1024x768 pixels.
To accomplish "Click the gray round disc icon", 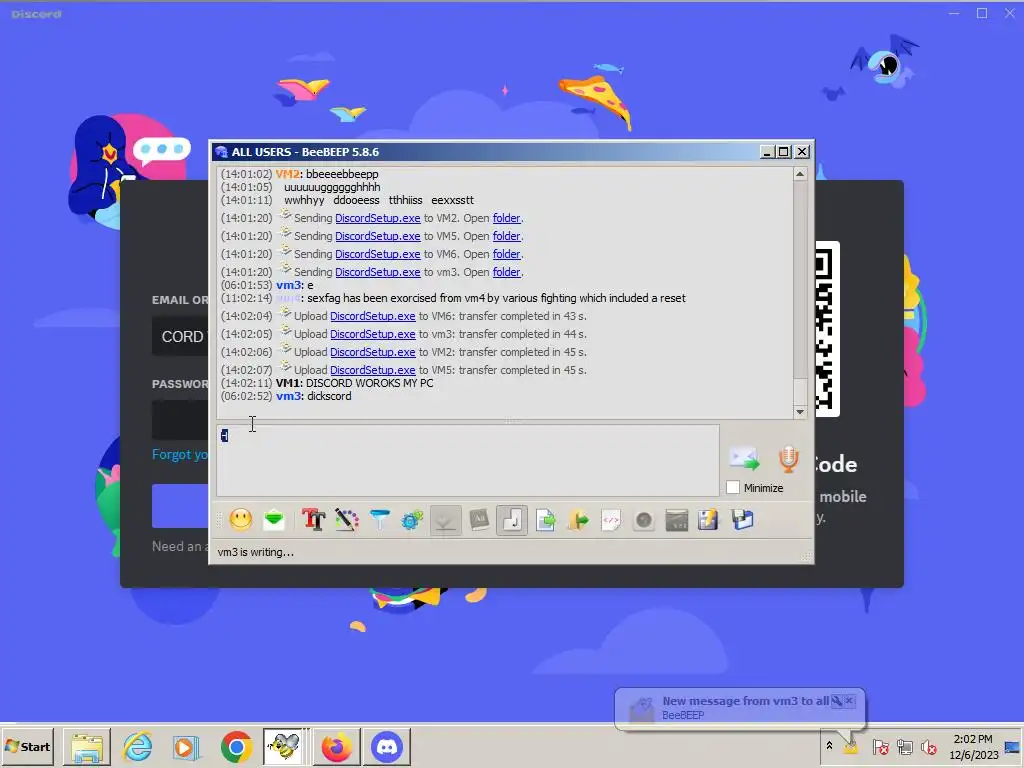I will [x=644, y=520].
